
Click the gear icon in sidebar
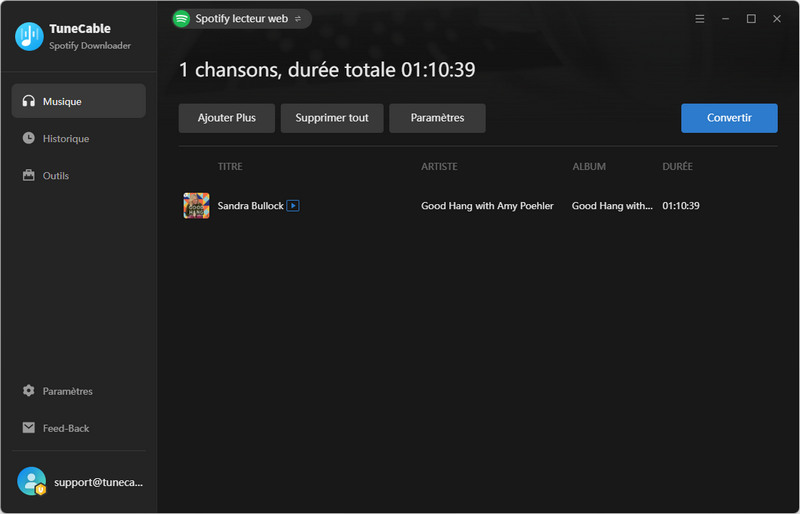(29, 390)
